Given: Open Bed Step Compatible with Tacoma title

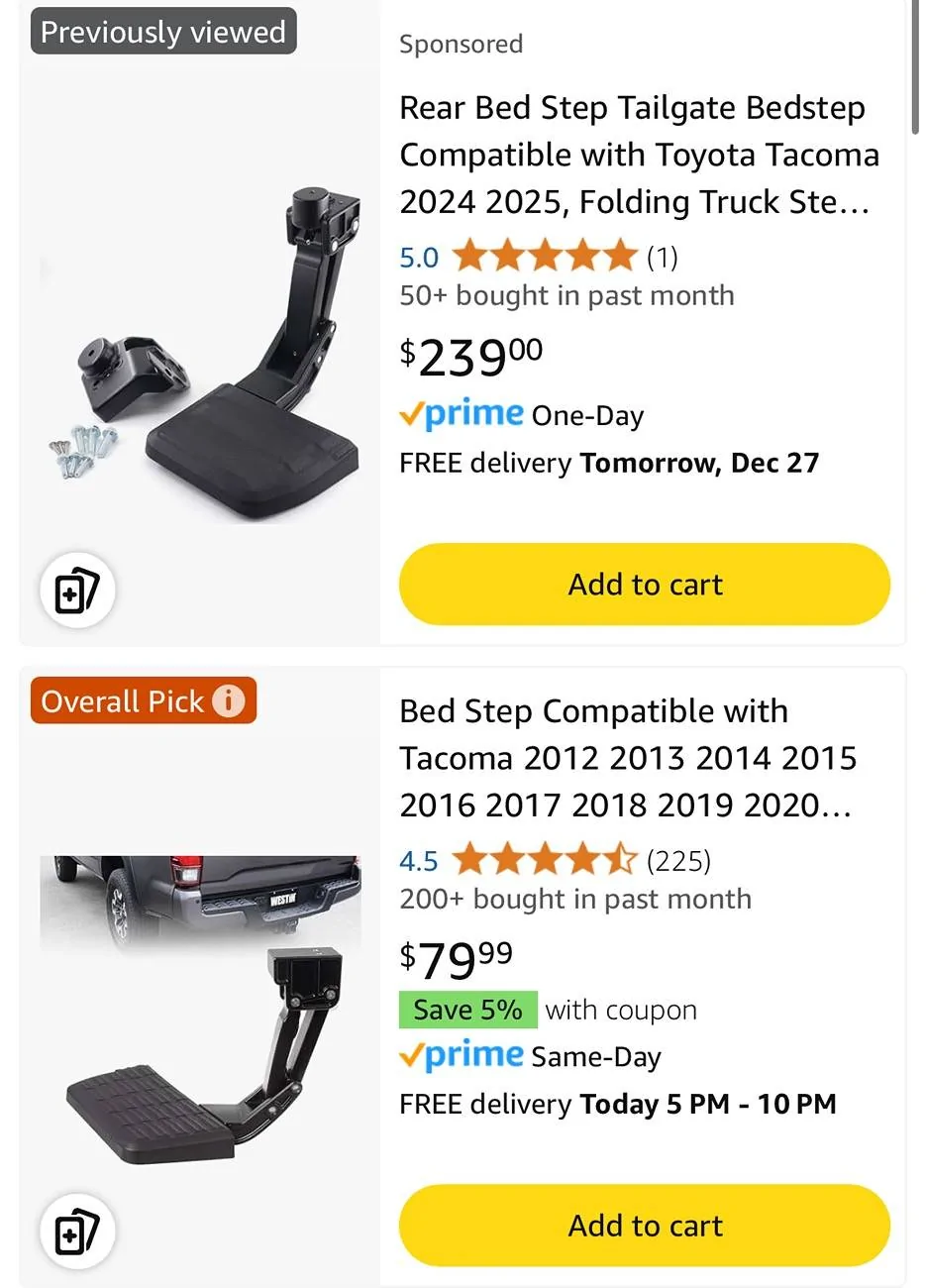Looking at the screenshot, I should (627, 758).
